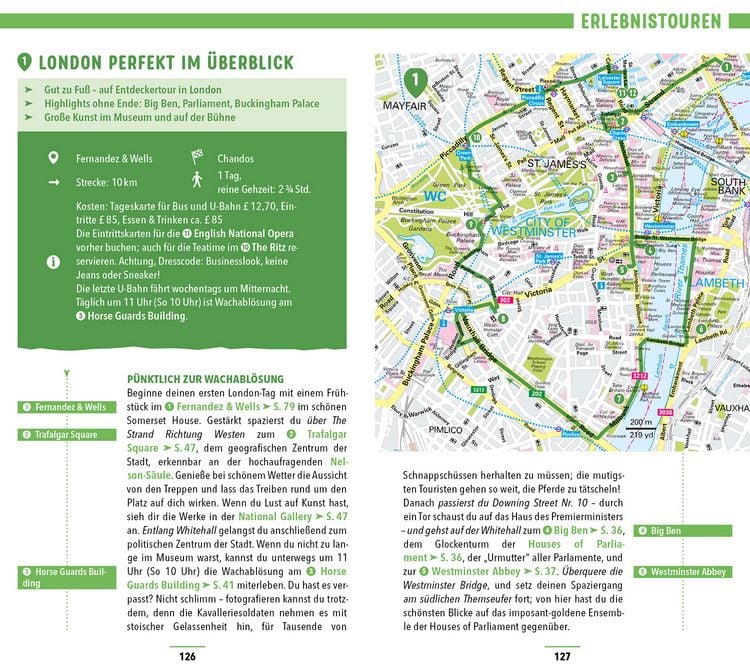Open the Horse Guards Building sidebar label
The image size is (750, 672).
tap(67, 577)
